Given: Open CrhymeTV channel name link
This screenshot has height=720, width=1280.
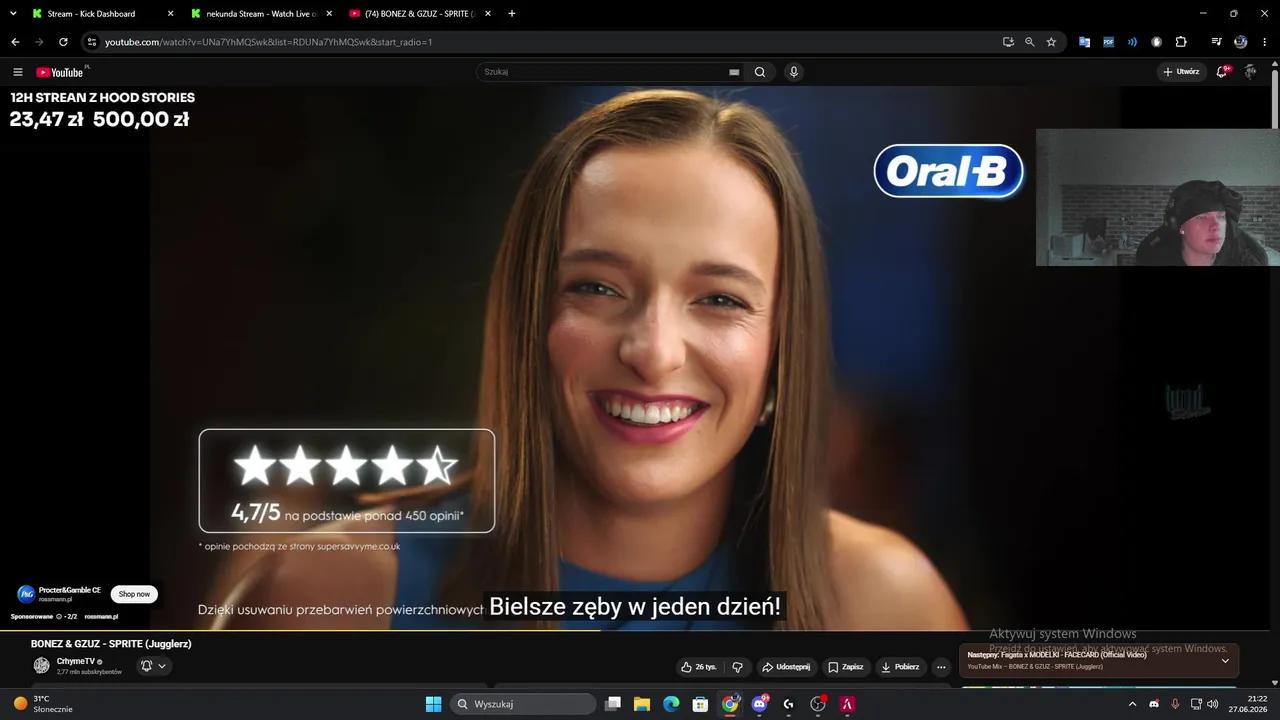Looking at the screenshot, I should click(x=77, y=662).
